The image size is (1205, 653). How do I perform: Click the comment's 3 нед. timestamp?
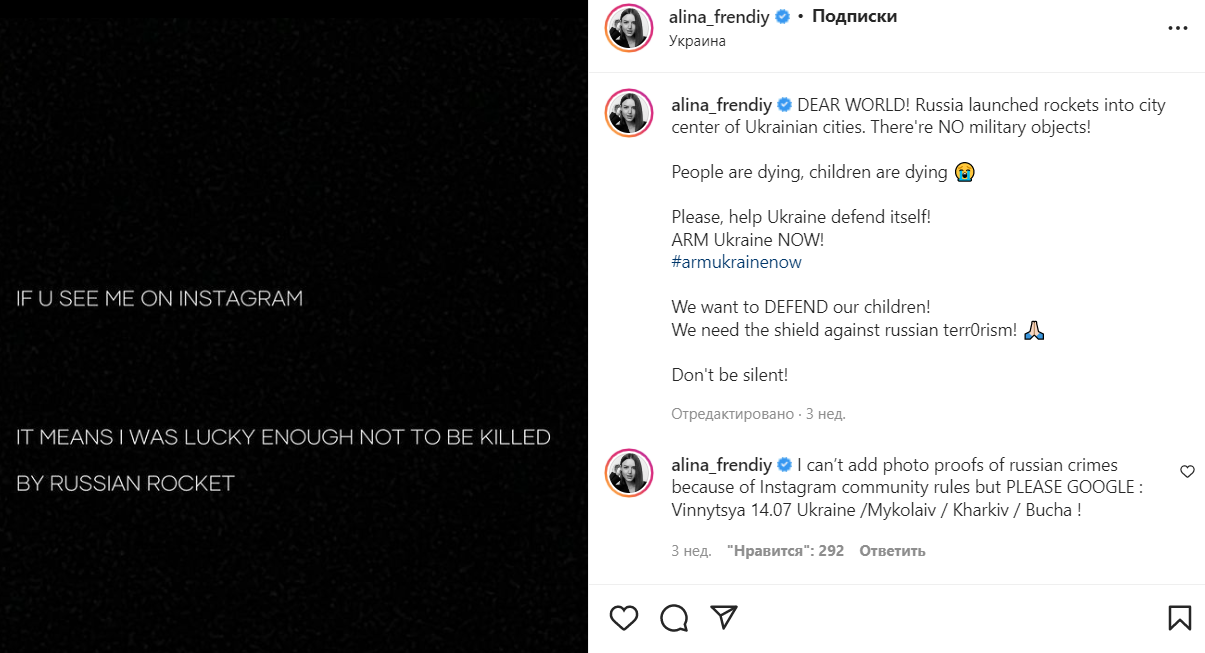[x=691, y=551]
